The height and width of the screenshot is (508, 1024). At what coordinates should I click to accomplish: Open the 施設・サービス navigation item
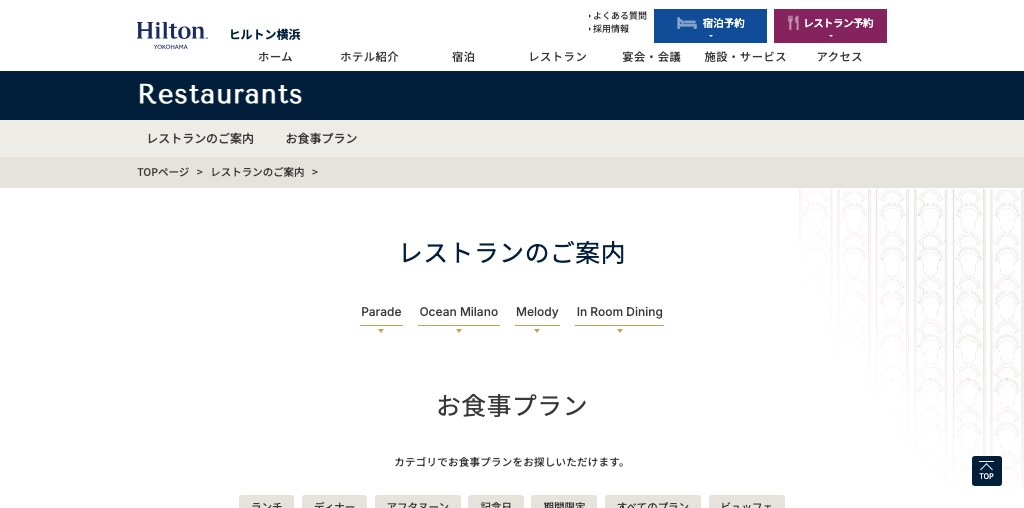(x=745, y=57)
